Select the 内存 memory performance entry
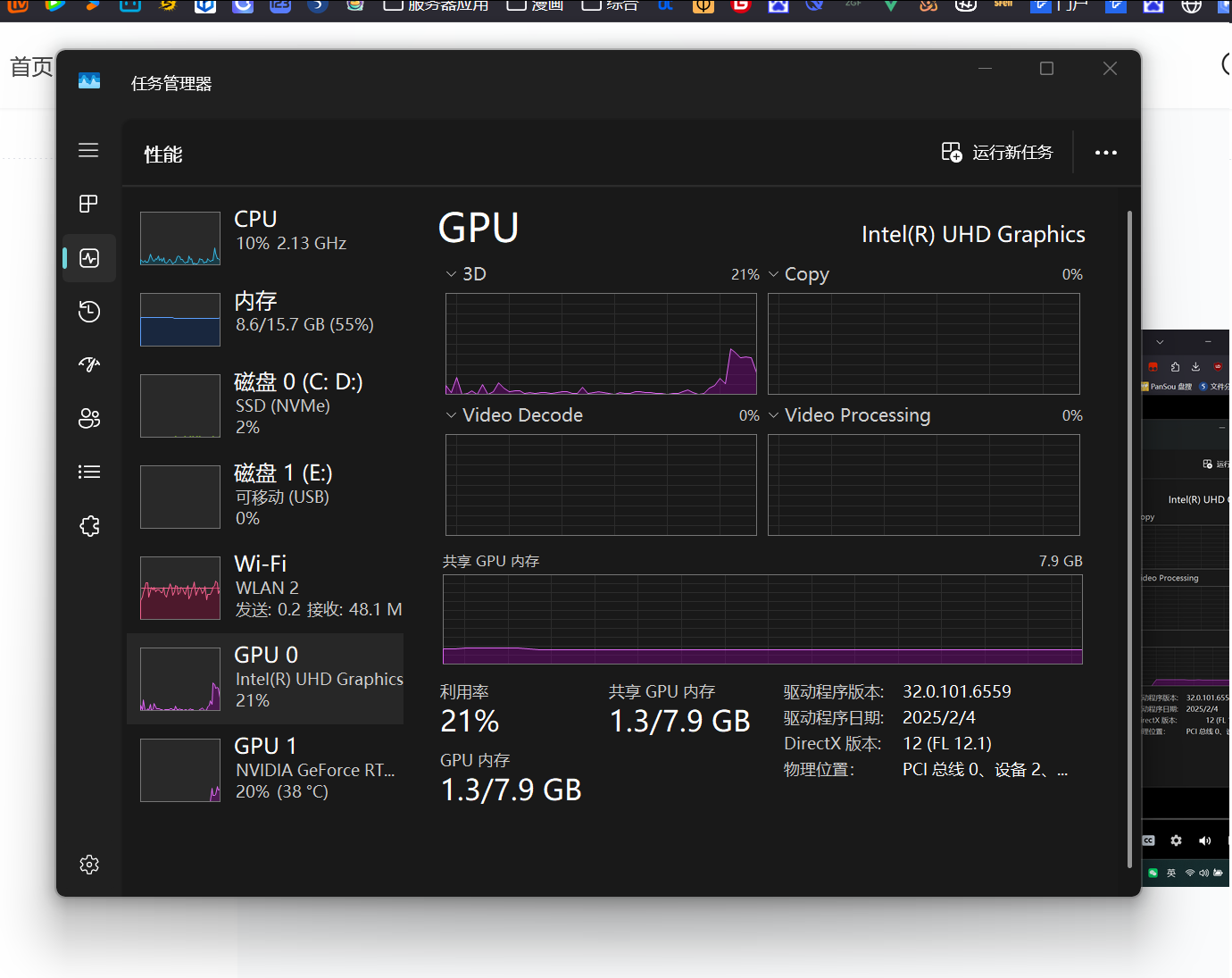This screenshot has height=978, width=1232. point(265,319)
